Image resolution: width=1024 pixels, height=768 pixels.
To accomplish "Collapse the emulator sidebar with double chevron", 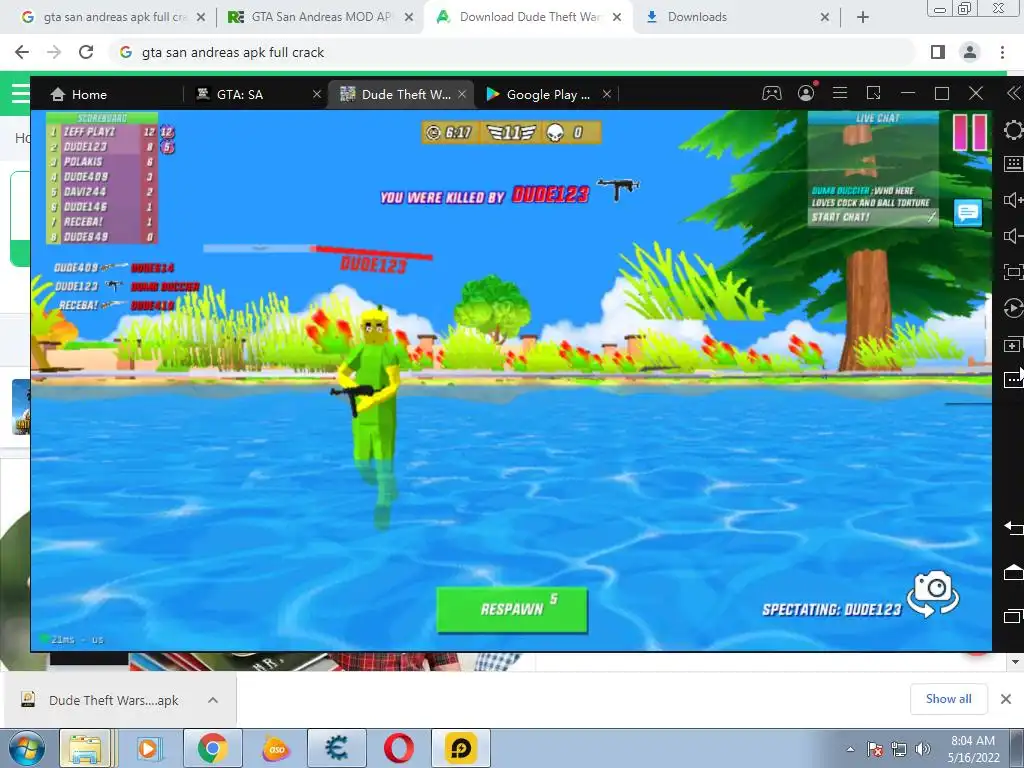I will tap(1013, 93).
